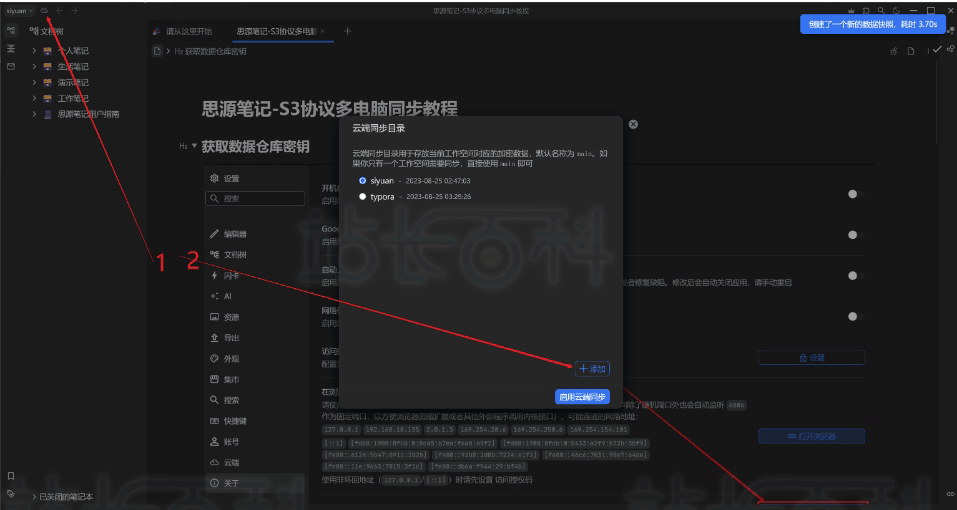Add a new tab with the plus icon
The image size is (957, 510).
(x=347, y=31)
